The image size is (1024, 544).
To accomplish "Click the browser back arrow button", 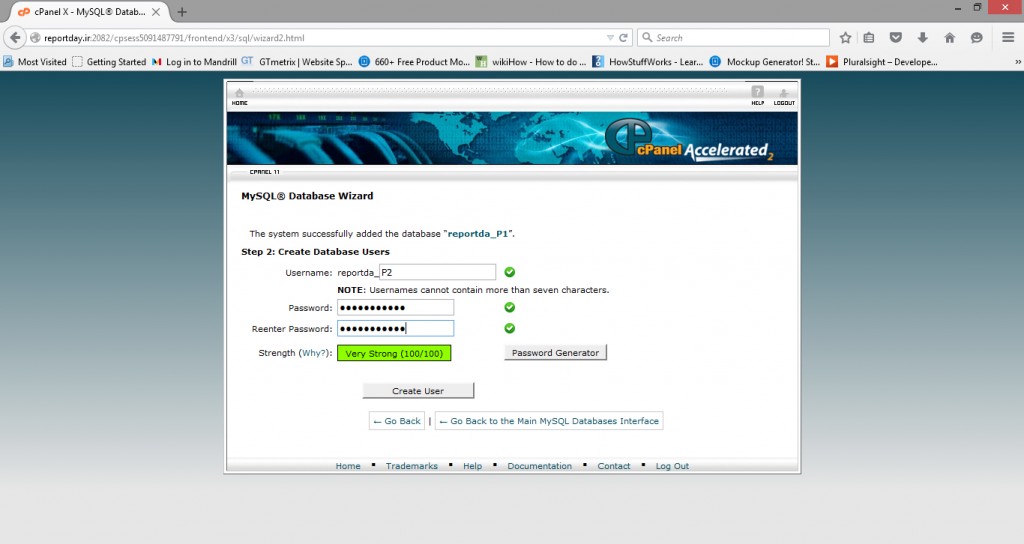I will coord(14,37).
